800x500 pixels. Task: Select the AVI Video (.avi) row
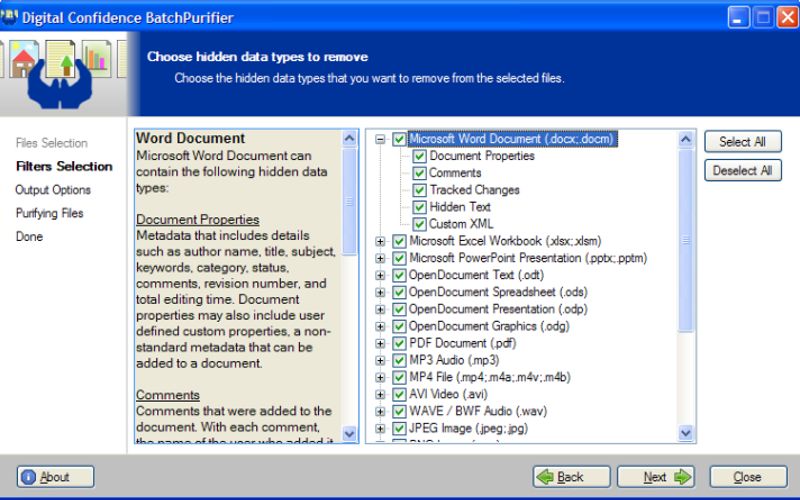coord(448,394)
